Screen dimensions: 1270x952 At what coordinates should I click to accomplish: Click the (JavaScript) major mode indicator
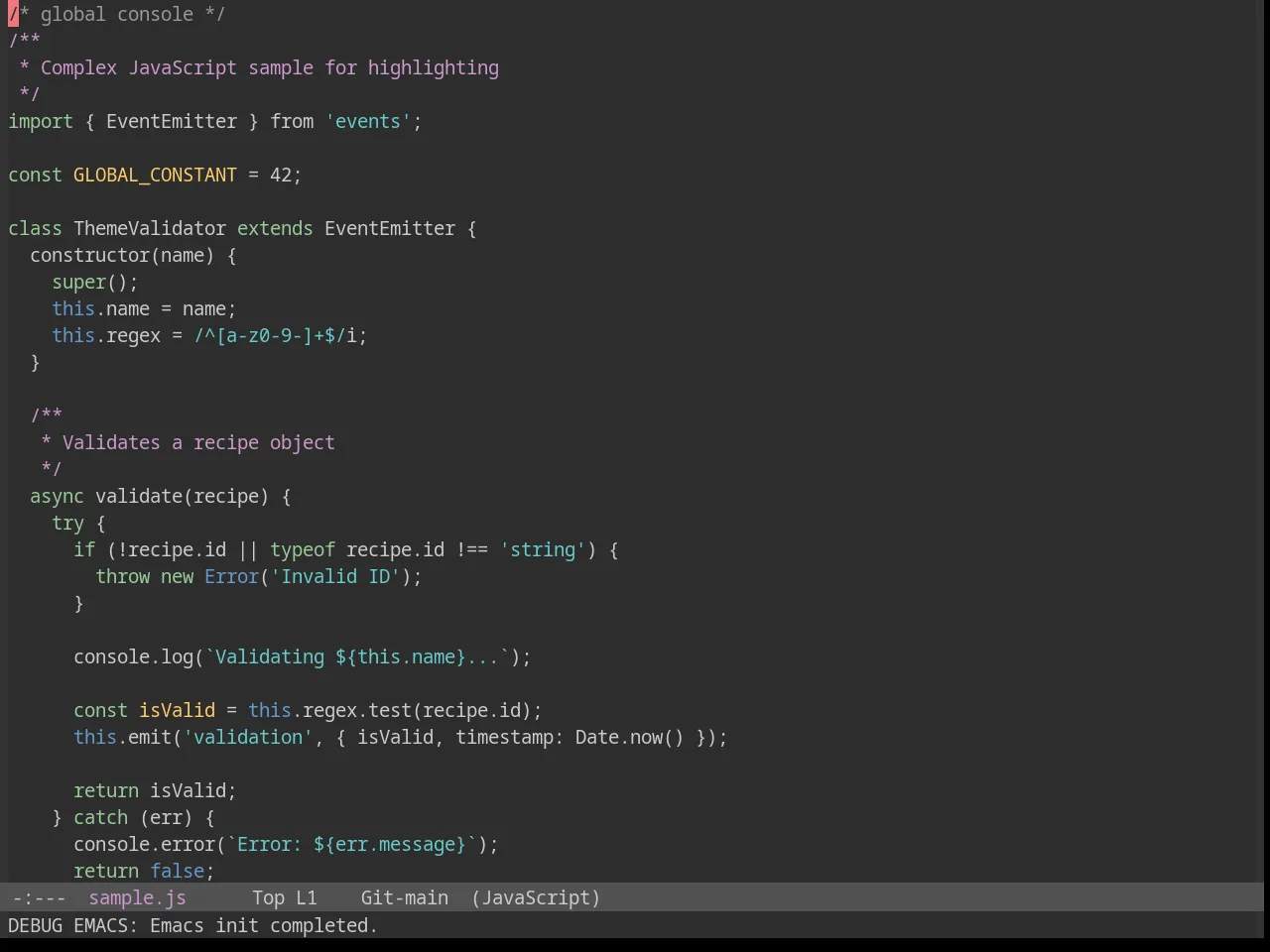pyautogui.click(x=536, y=897)
